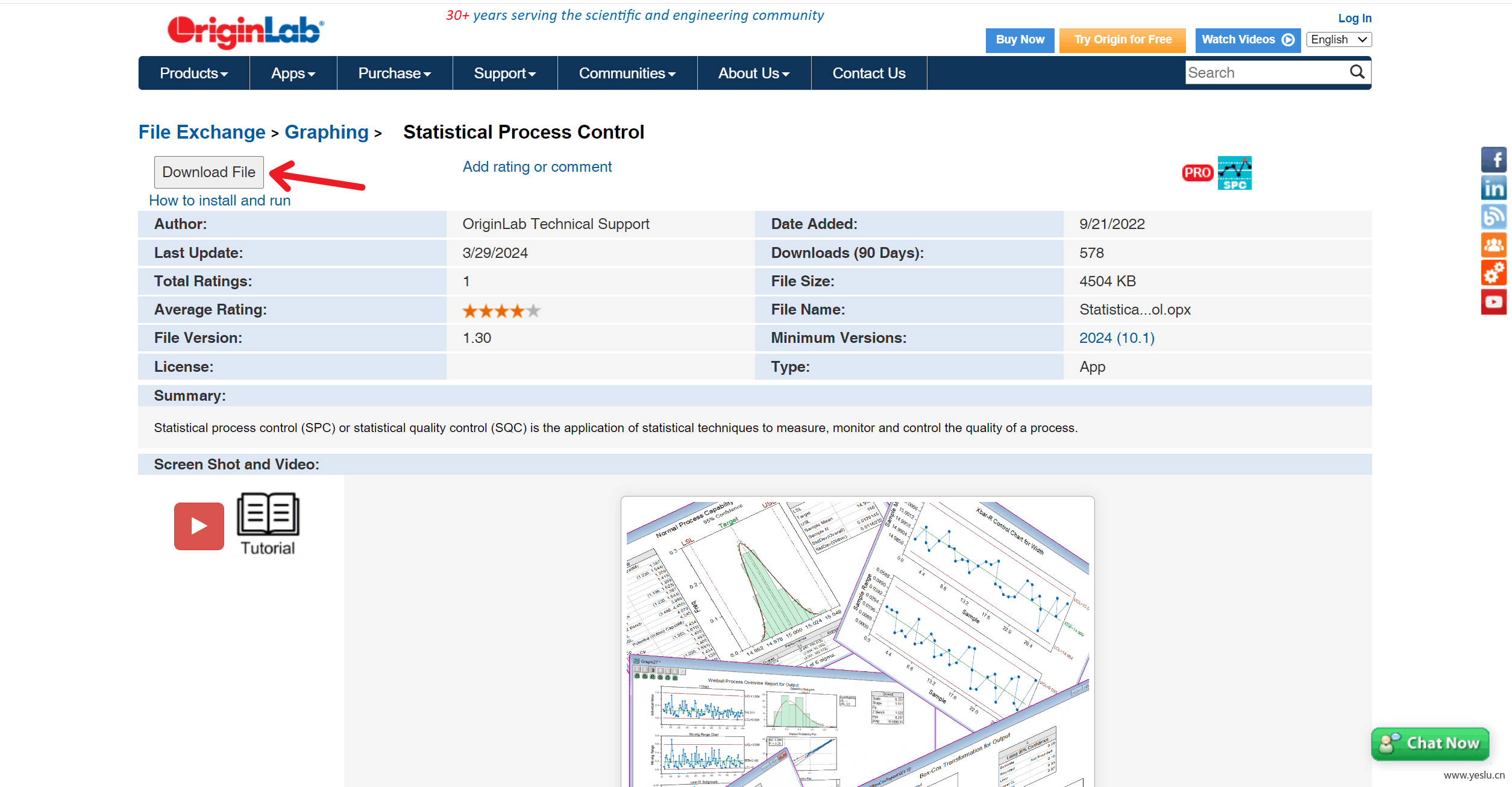Screen dimensions: 1512x787
Task: Open the LinkedIn sidebar icon
Action: [x=1494, y=188]
